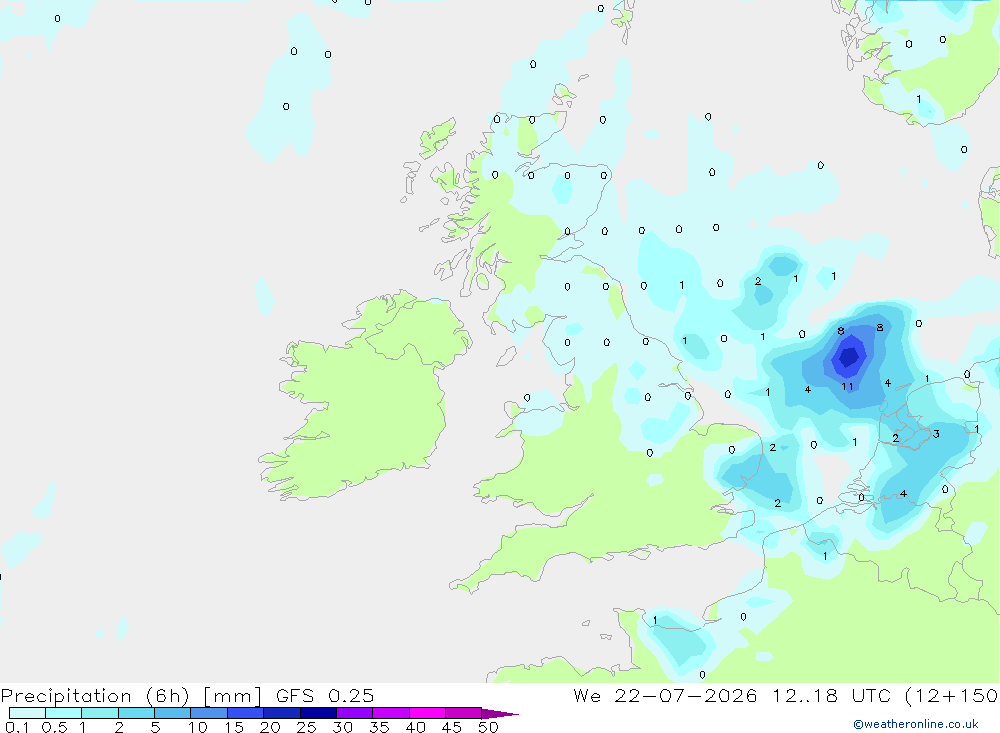Click the '11' precipitation value on the map
Screen dimensions: 1000x733
coord(848,387)
